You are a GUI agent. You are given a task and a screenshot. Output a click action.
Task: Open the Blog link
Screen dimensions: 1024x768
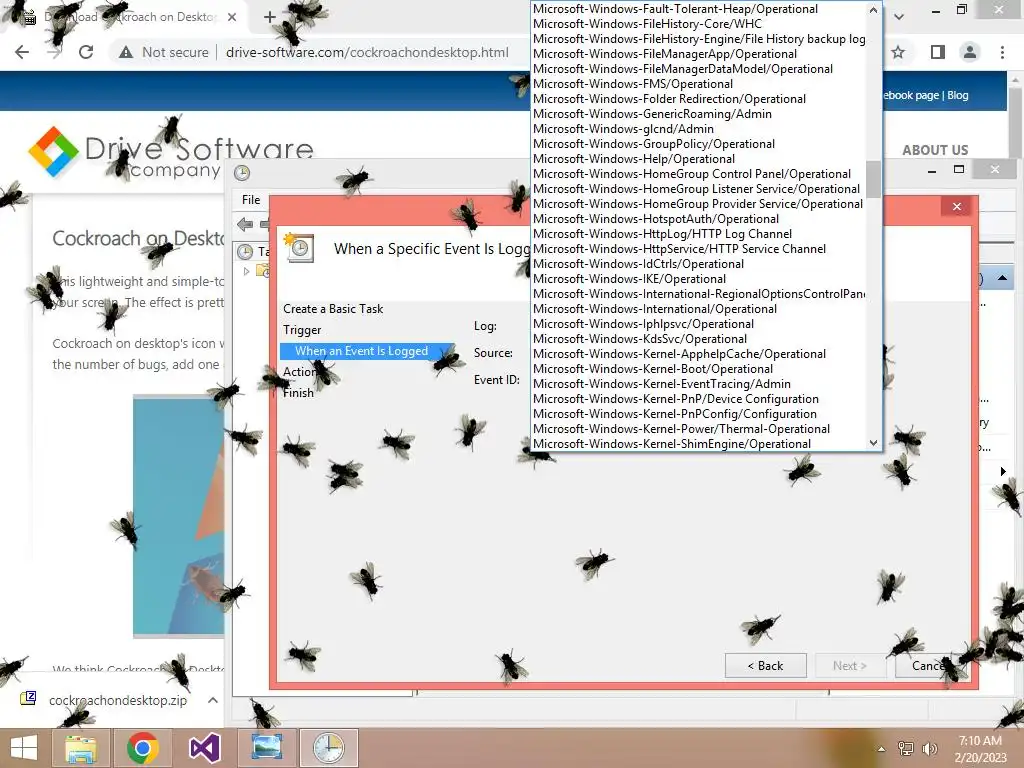point(957,95)
